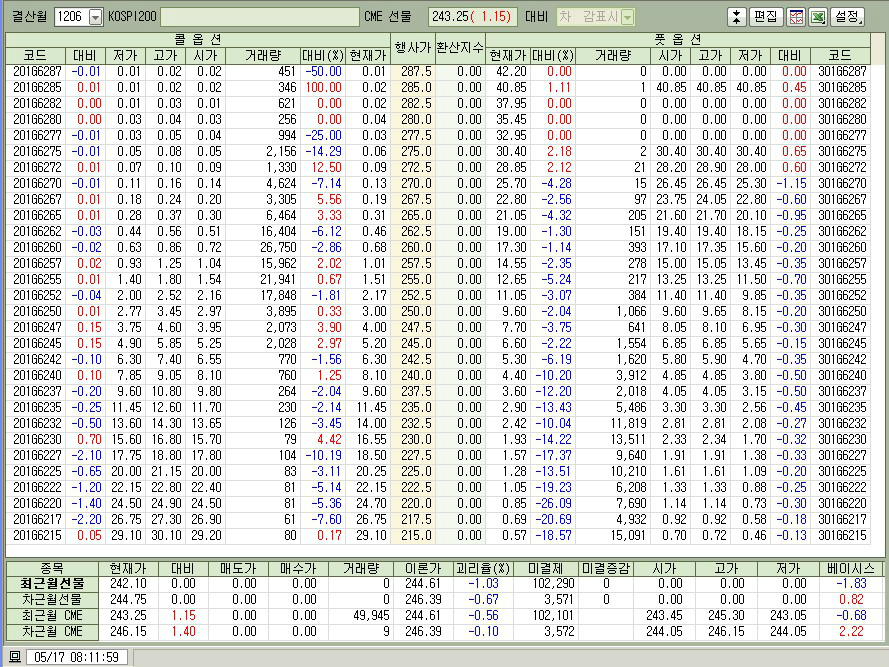The height and width of the screenshot is (667, 889).
Task: Open the 결산월 1206 dropdown
Action: [x=95, y=17]
